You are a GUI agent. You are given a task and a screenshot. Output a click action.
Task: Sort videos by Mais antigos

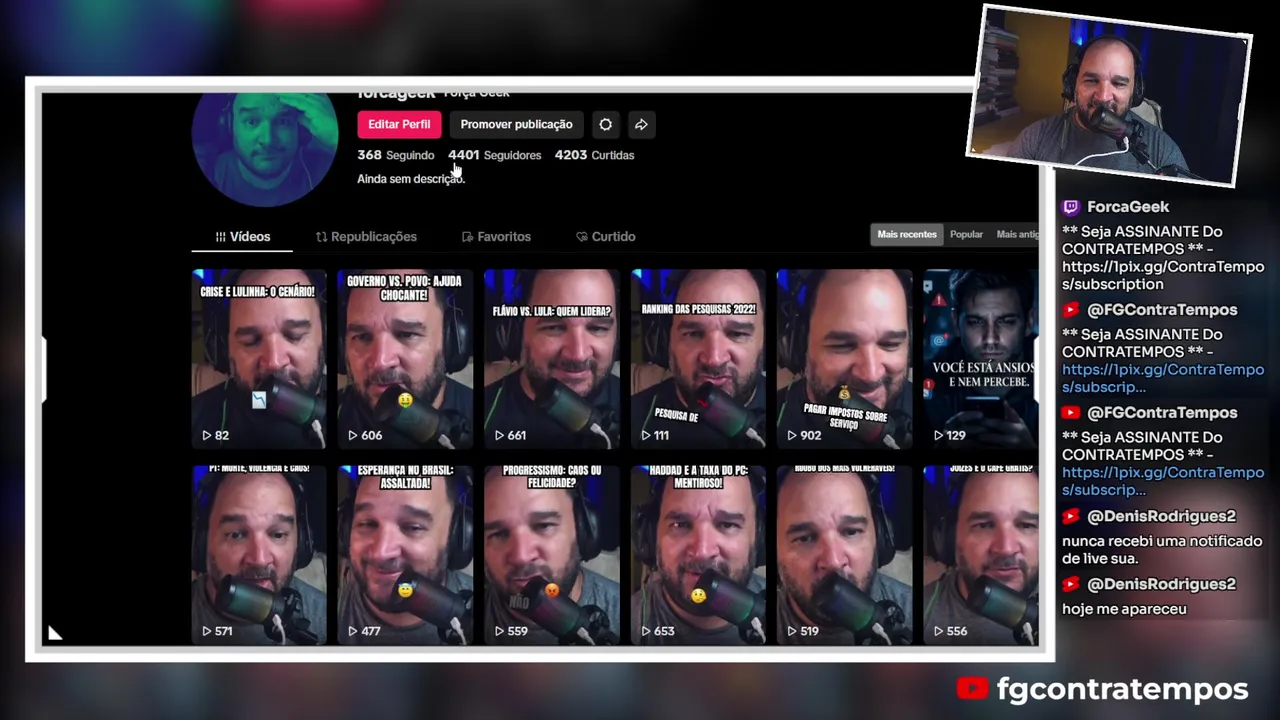tap(1017, 234)
